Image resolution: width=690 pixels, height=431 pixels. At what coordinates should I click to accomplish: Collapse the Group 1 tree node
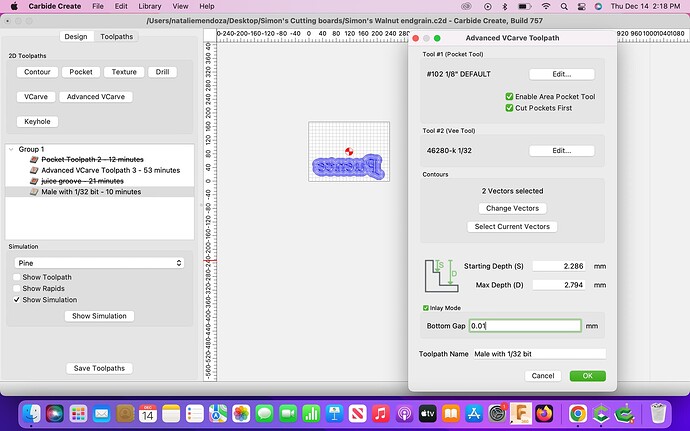pyautogui.click(x=11, y=149)
